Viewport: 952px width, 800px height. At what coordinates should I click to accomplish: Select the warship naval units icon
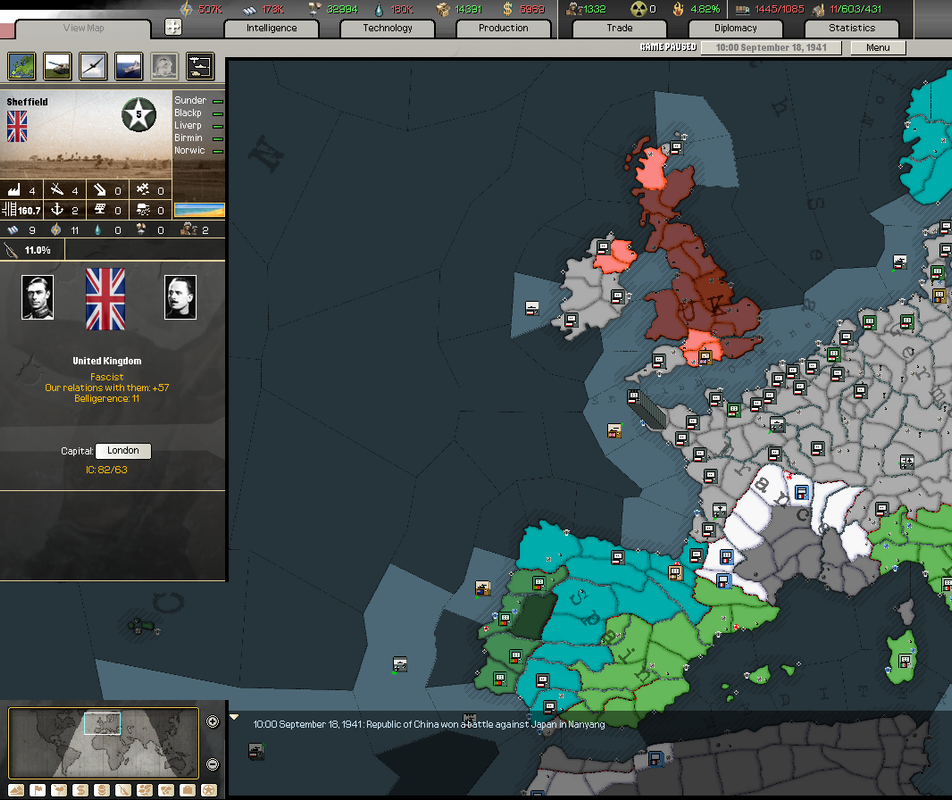129,66
